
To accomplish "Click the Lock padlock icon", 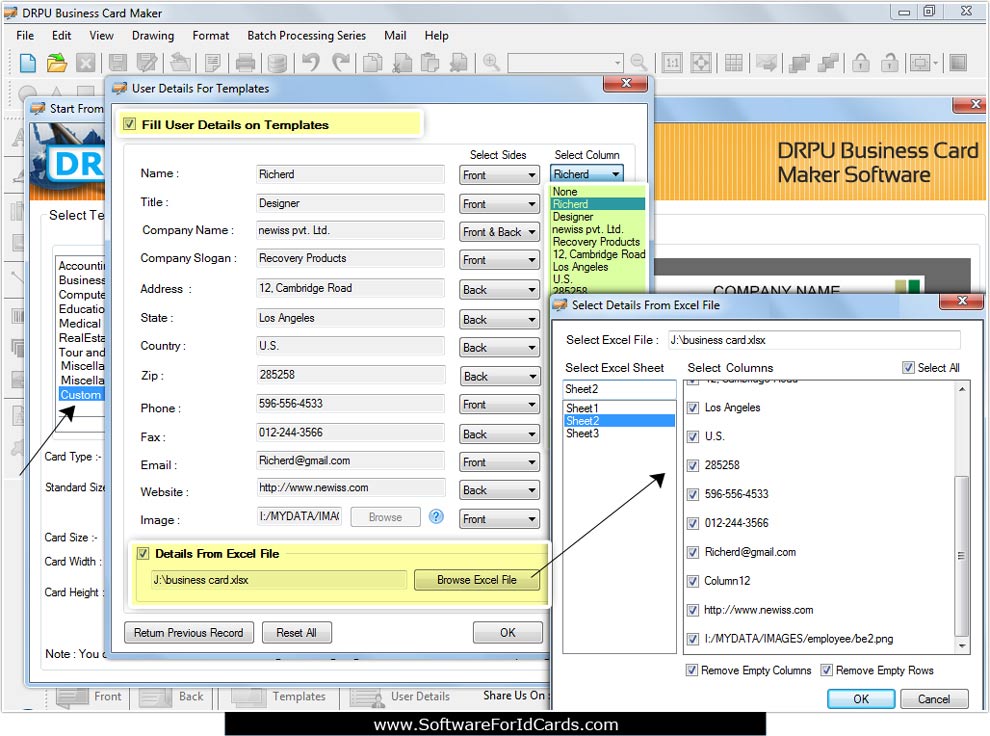I will pyautogui.click(x=861, y=62).
